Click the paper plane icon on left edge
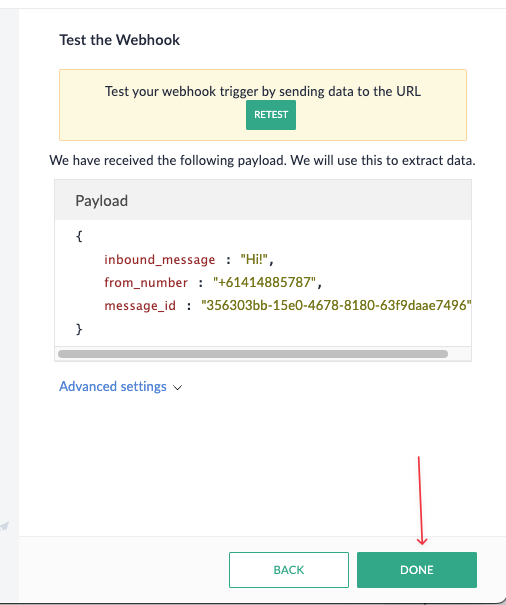506x605 pixels. coord(4,526)
